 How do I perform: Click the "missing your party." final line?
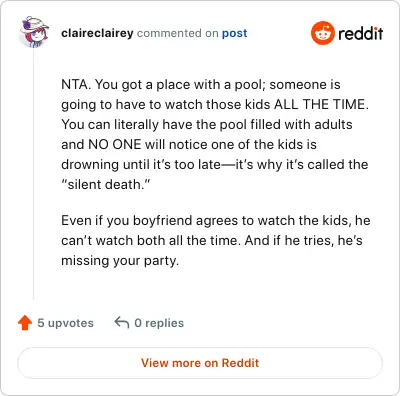tap(120, 261)
